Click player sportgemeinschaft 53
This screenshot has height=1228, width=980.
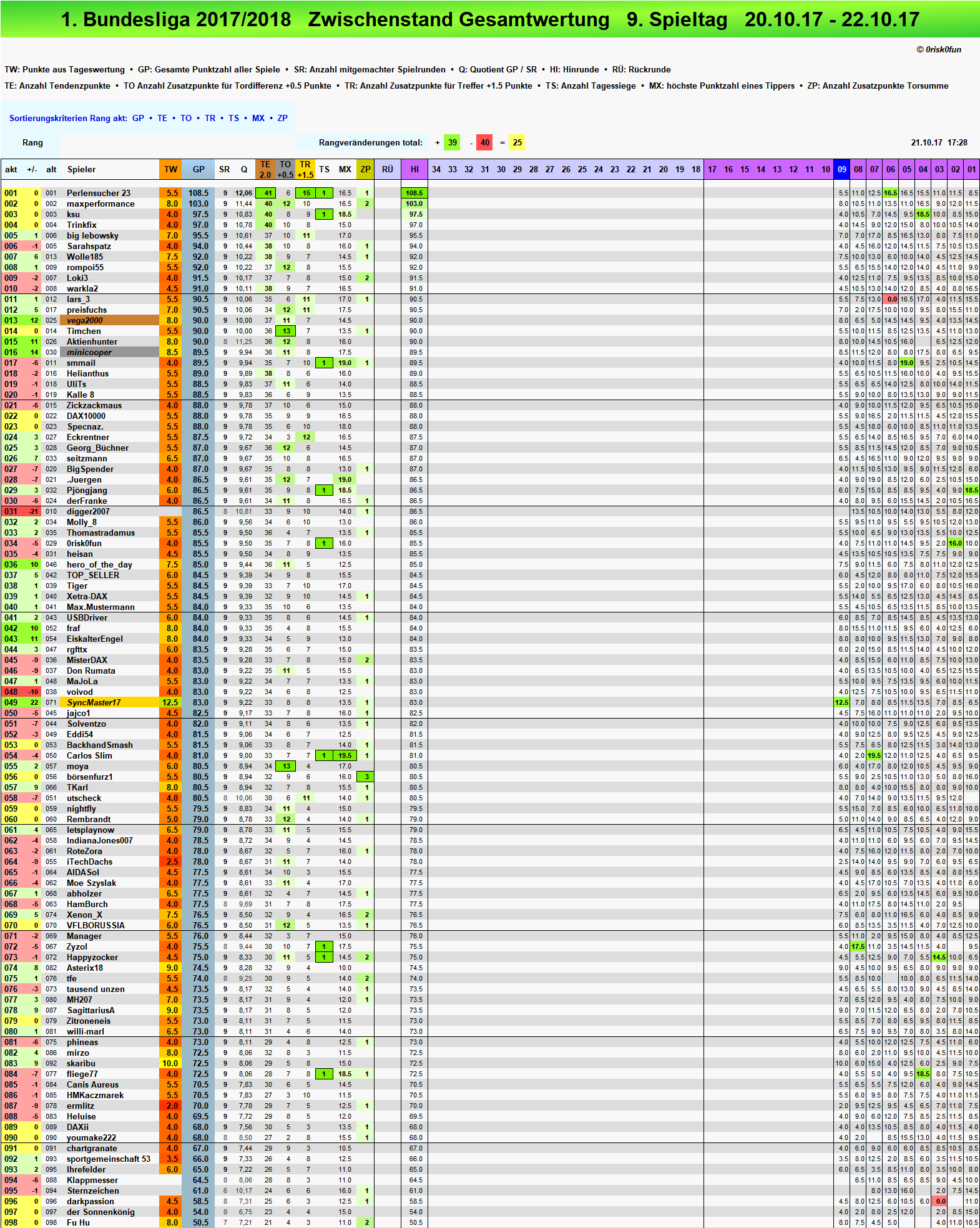109,1159
